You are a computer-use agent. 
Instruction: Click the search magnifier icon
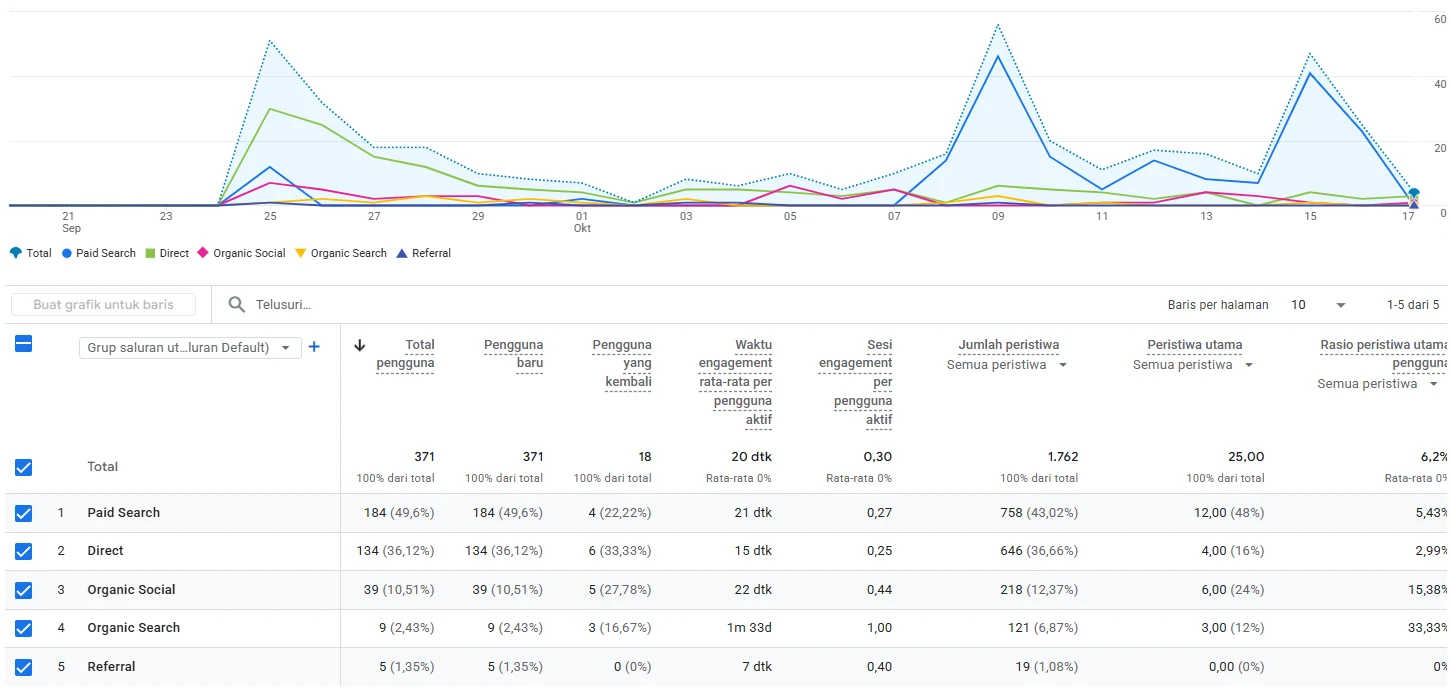click(237, 305)
